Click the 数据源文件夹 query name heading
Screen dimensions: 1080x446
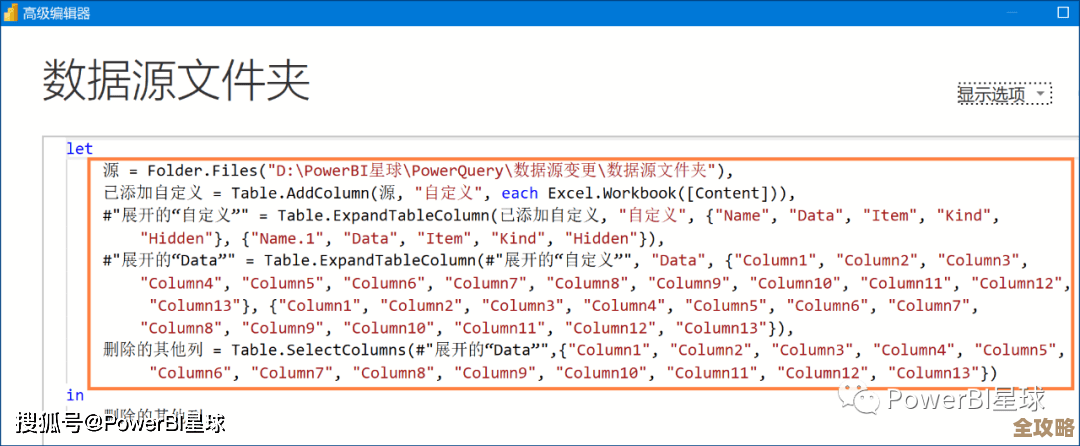(x=176, y=80)
